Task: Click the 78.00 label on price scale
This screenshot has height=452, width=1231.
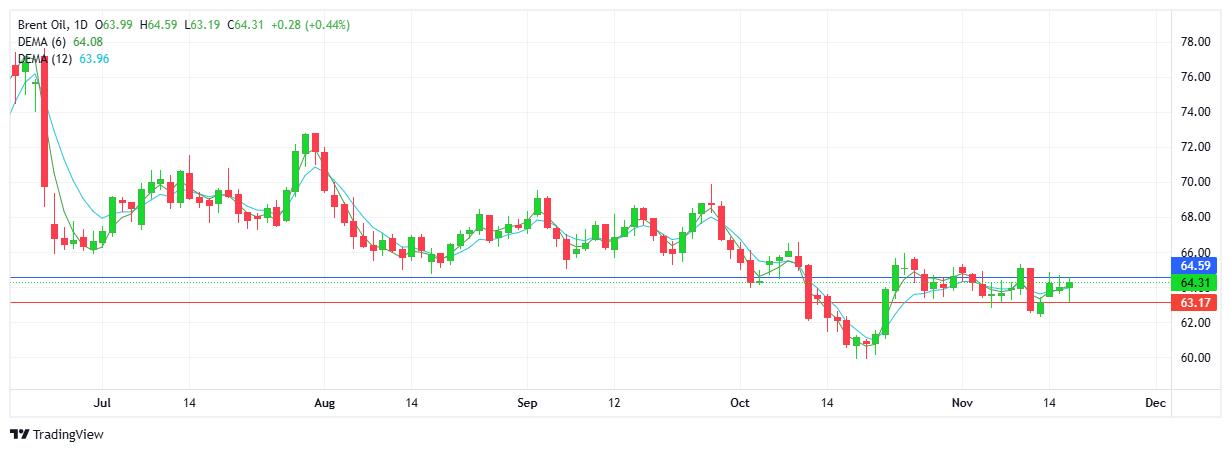Action: (x=1196, y=42)
